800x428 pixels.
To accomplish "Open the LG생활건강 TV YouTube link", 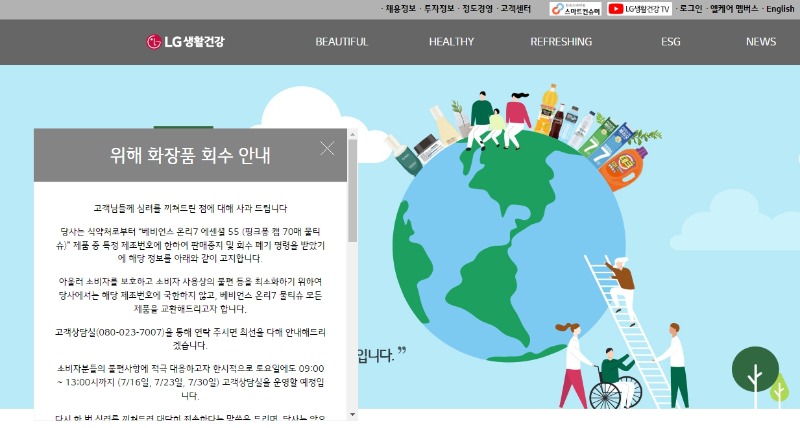I will click(x=639, y=9).
